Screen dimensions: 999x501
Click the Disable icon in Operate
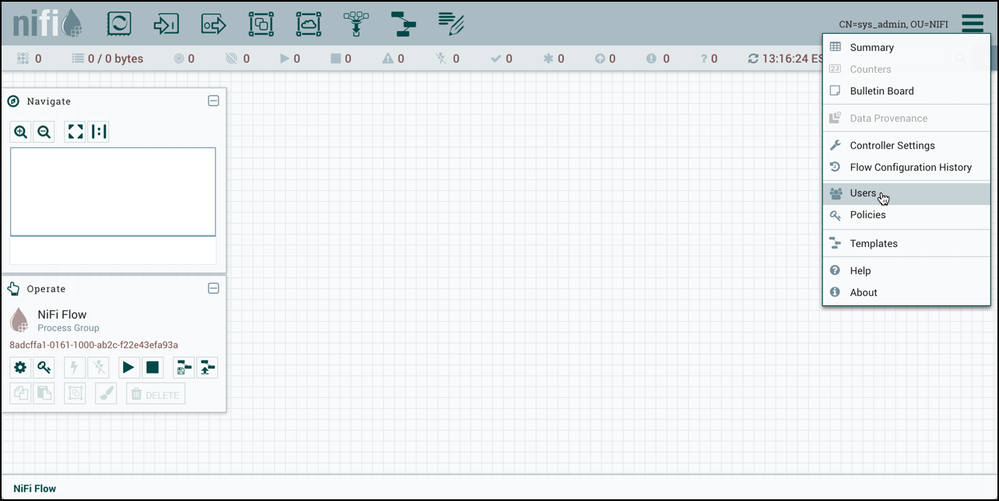pyautogui.click(x=98, y=368)
